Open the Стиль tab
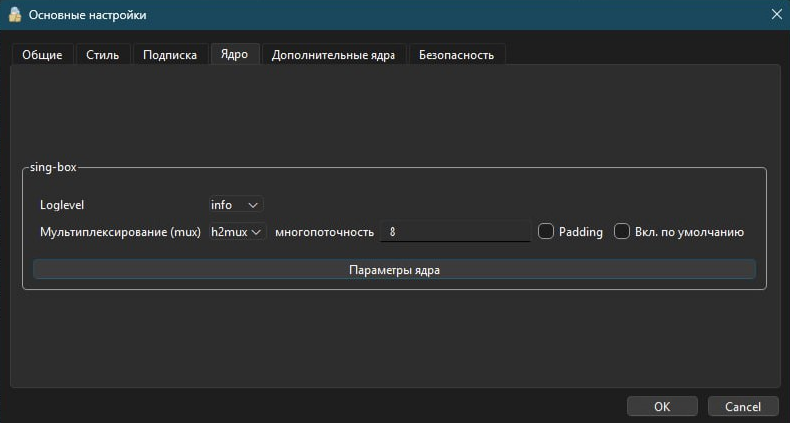 coord(103,55)
